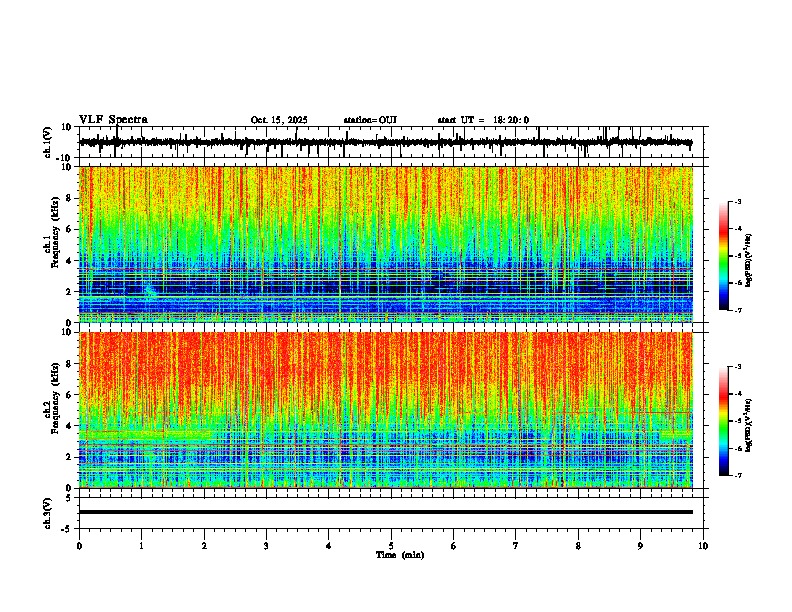Click tick "0" on the time axis
This screenshot has height=612, width=792.
pyautogui.click(x=79, y=546)
